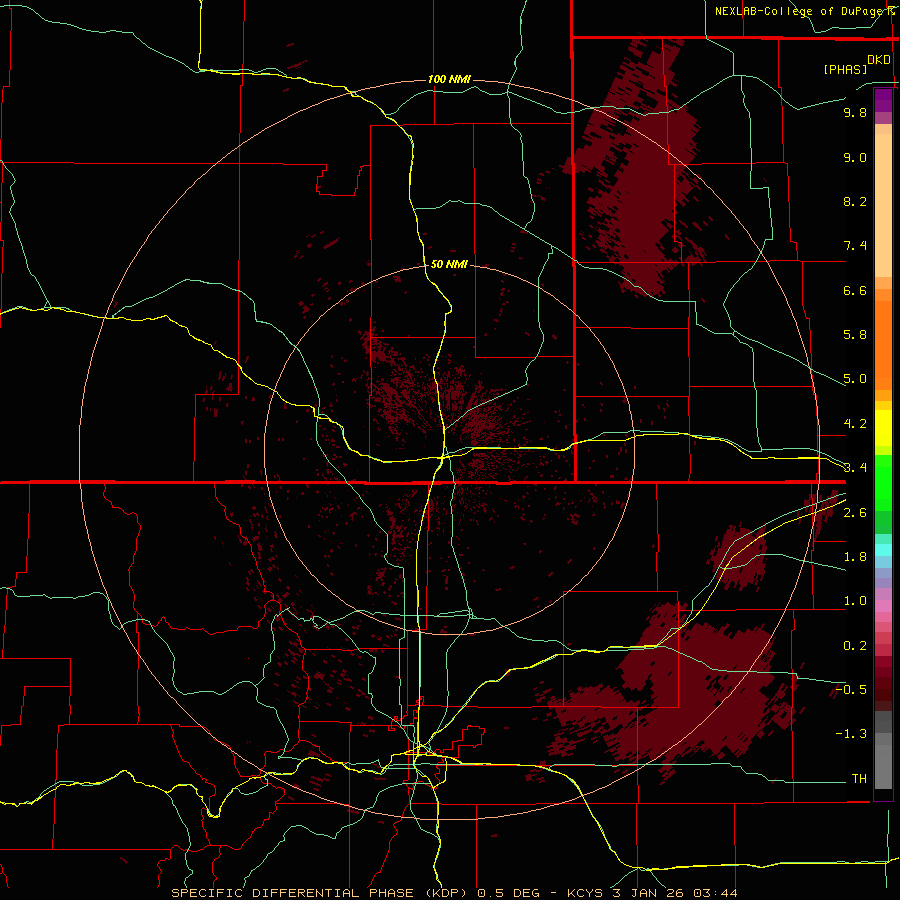
Task: Select the 5.8 scale value
Action: click(855, 335)
